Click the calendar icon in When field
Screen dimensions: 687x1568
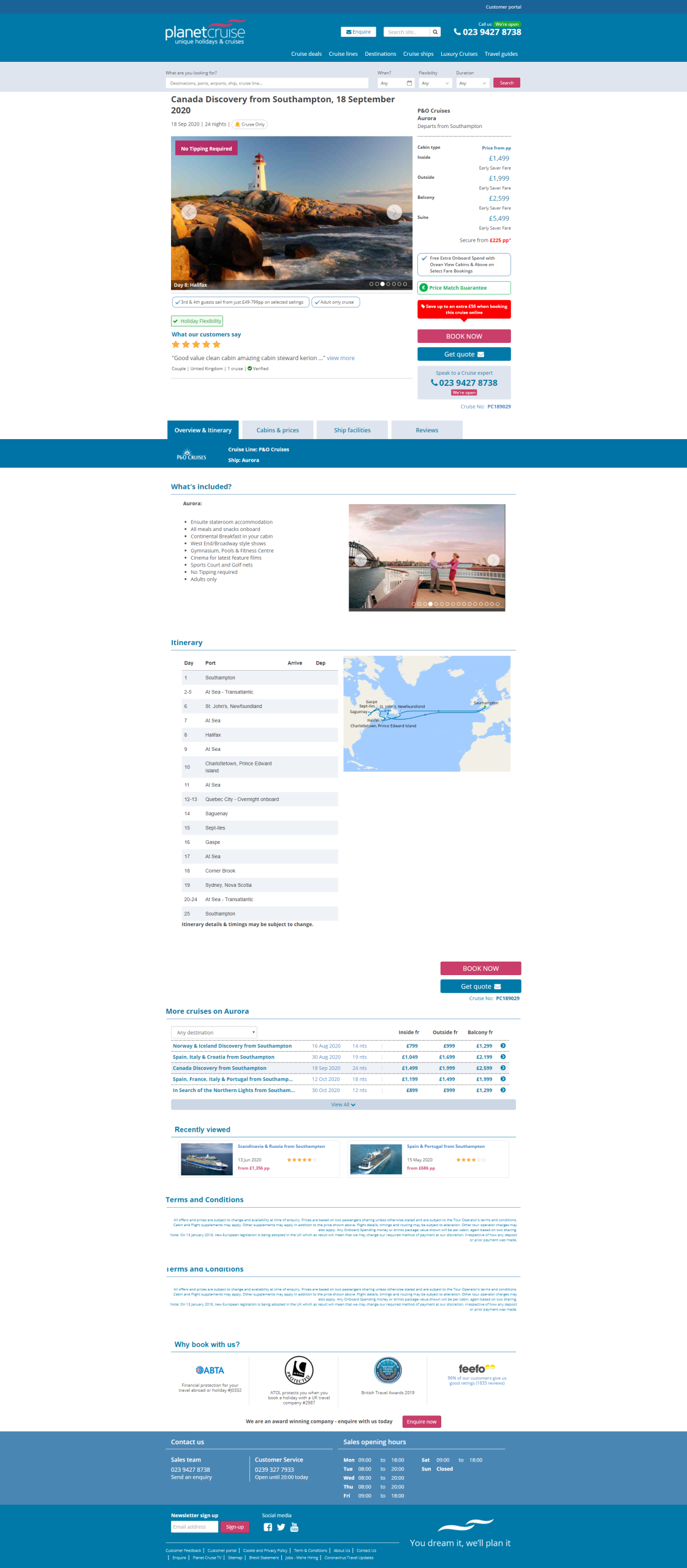point(409,83)
